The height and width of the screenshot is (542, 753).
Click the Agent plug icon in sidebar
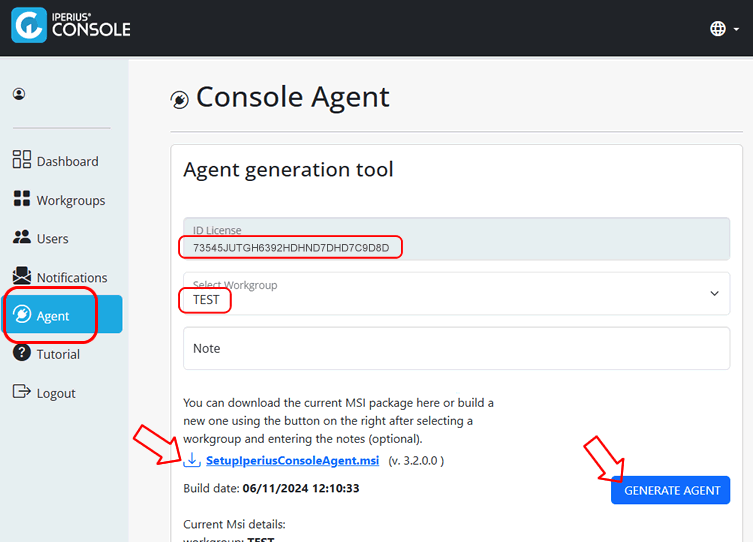coord(22,314)
